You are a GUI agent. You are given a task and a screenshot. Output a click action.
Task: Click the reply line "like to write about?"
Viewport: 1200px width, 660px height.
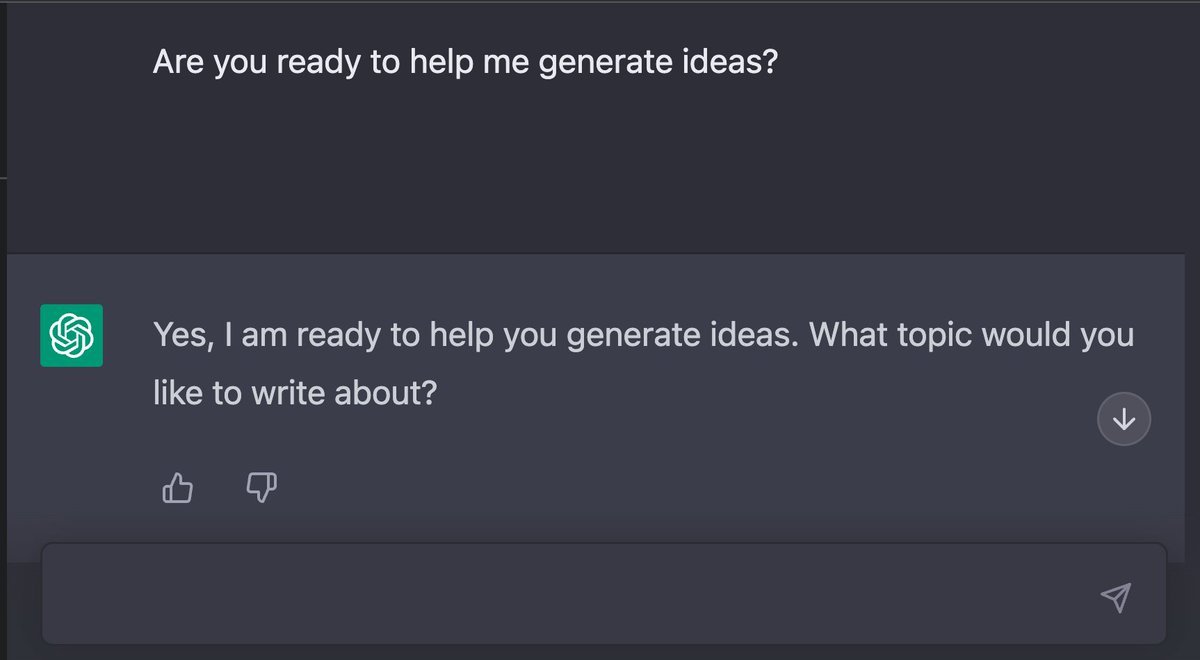tap(295, 393)
